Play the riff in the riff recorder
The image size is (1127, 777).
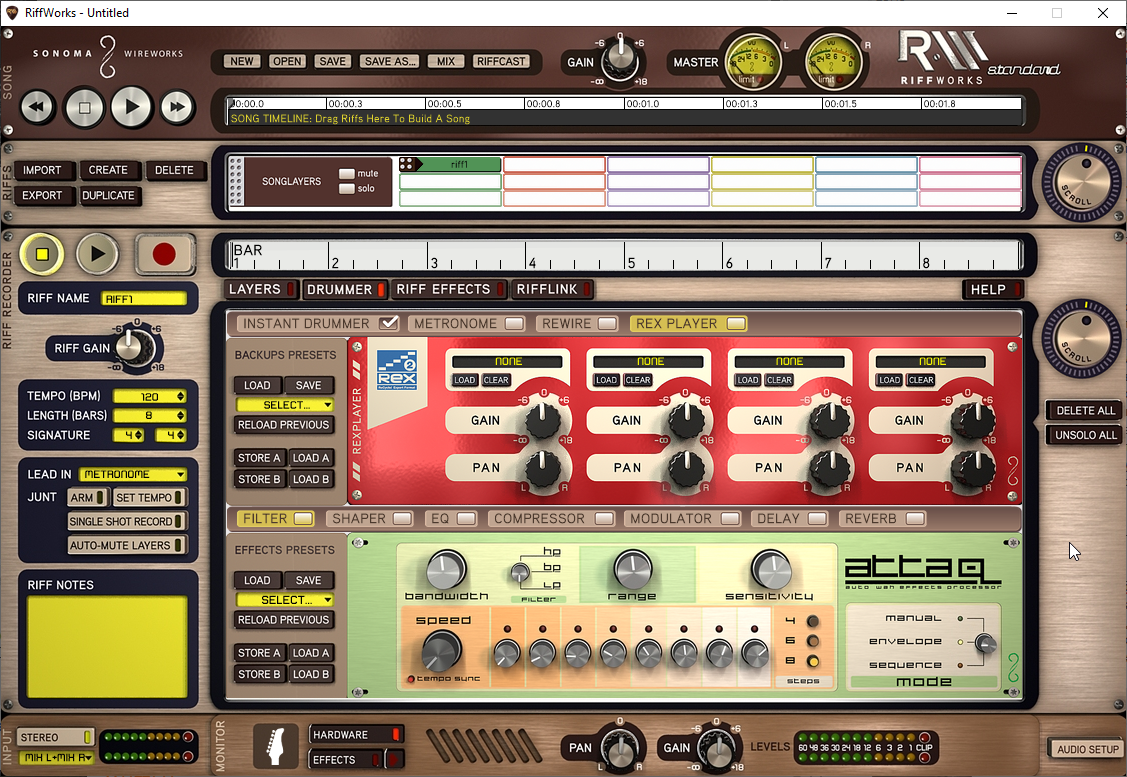(x=97, y=254)
